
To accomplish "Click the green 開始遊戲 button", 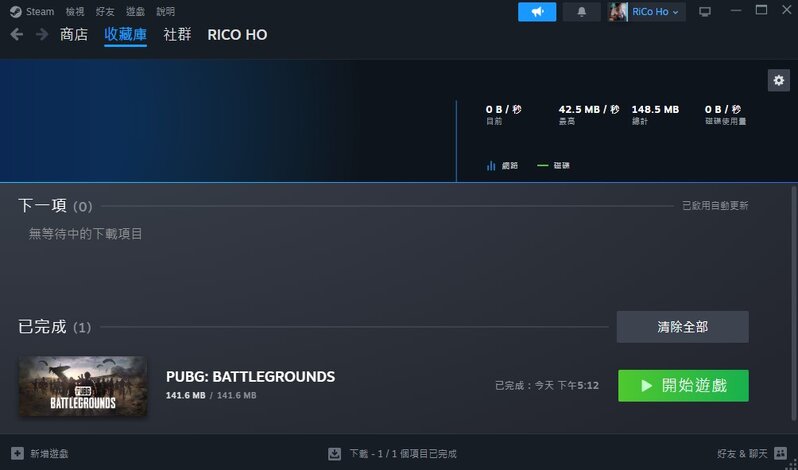I will [x=683, y=385].
